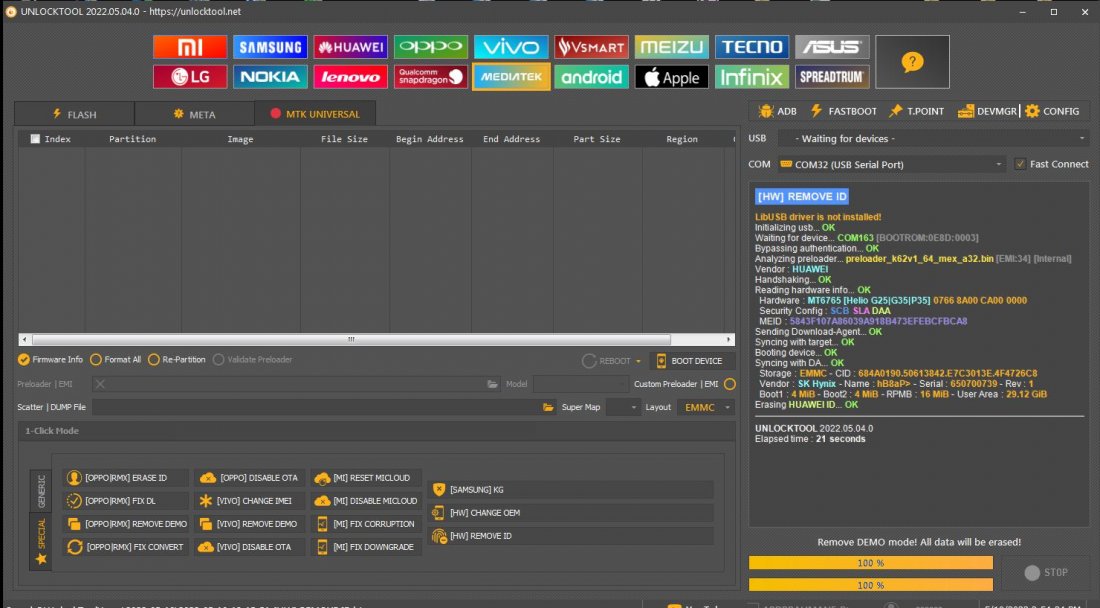1100x608 pixels.
Task: Open the ASUS brand tile
Action: [832, 47]
